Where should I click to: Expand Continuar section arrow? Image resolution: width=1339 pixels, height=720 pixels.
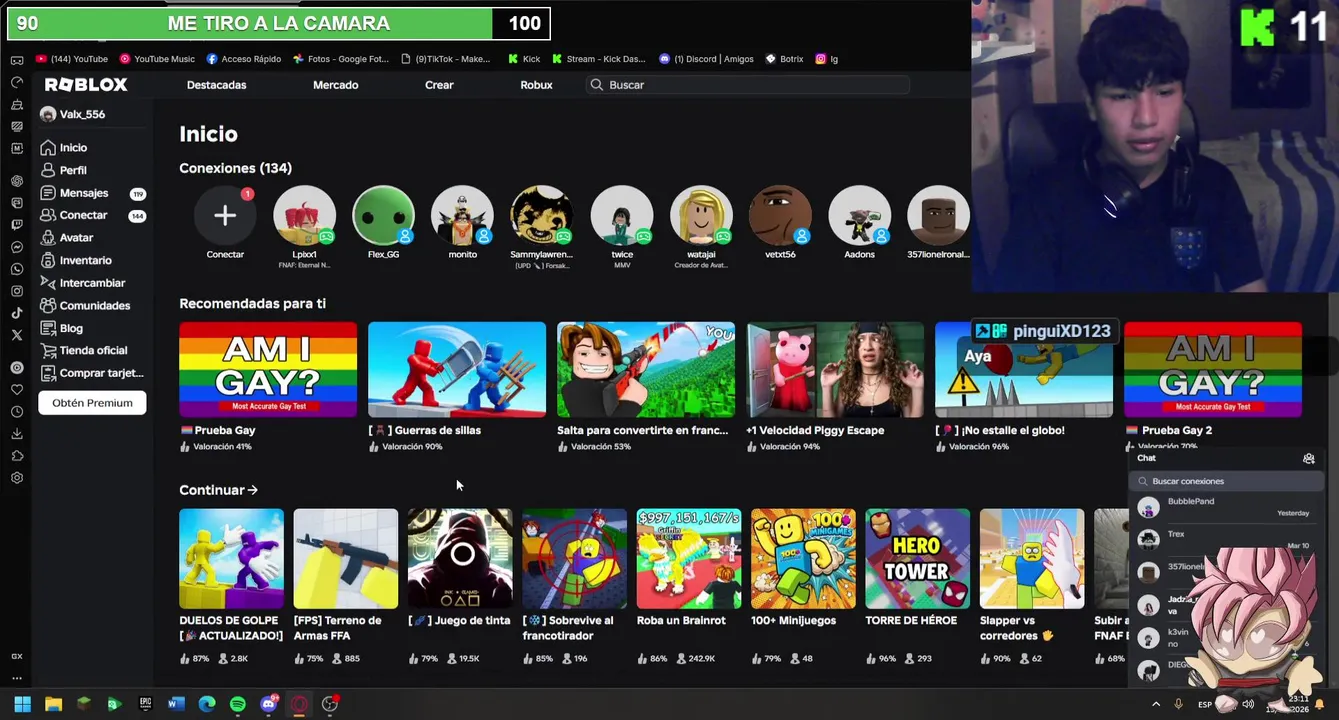coord(252,490)
